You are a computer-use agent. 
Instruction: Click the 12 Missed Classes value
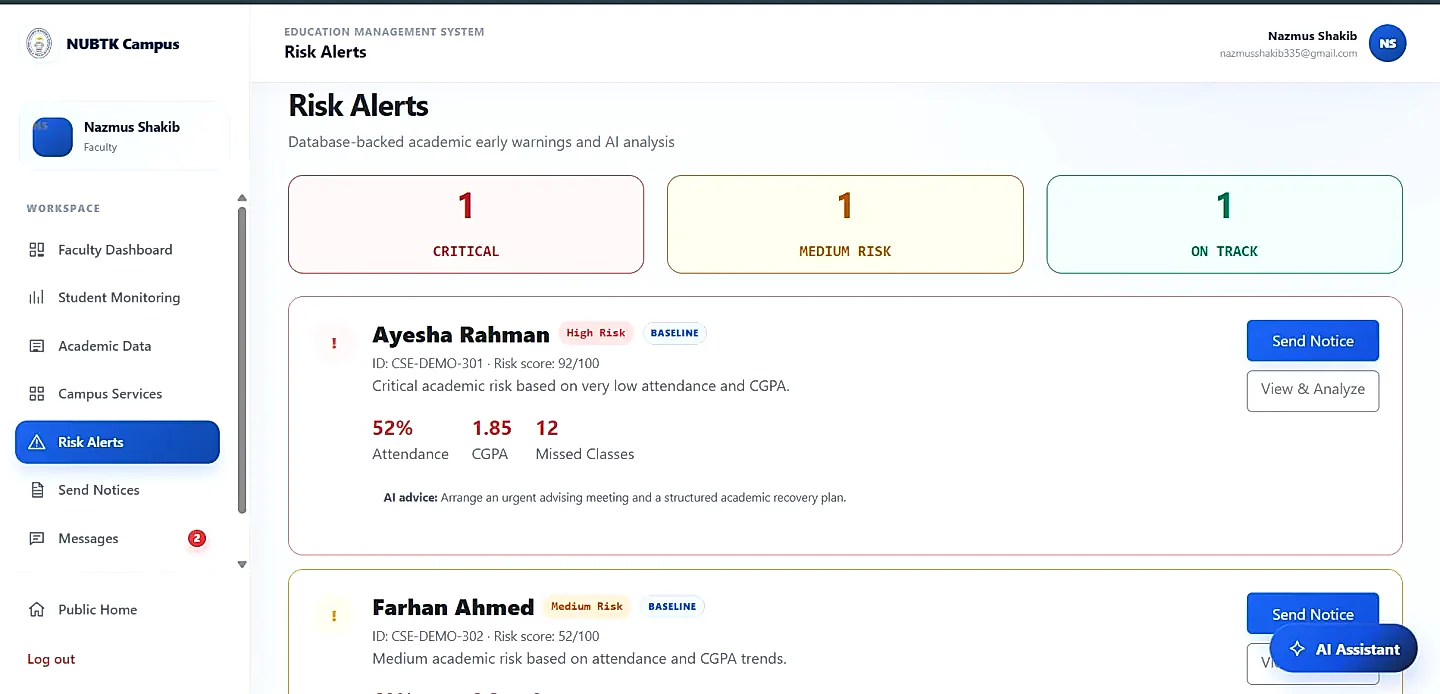pyautogui.click(x=547, y=428)
